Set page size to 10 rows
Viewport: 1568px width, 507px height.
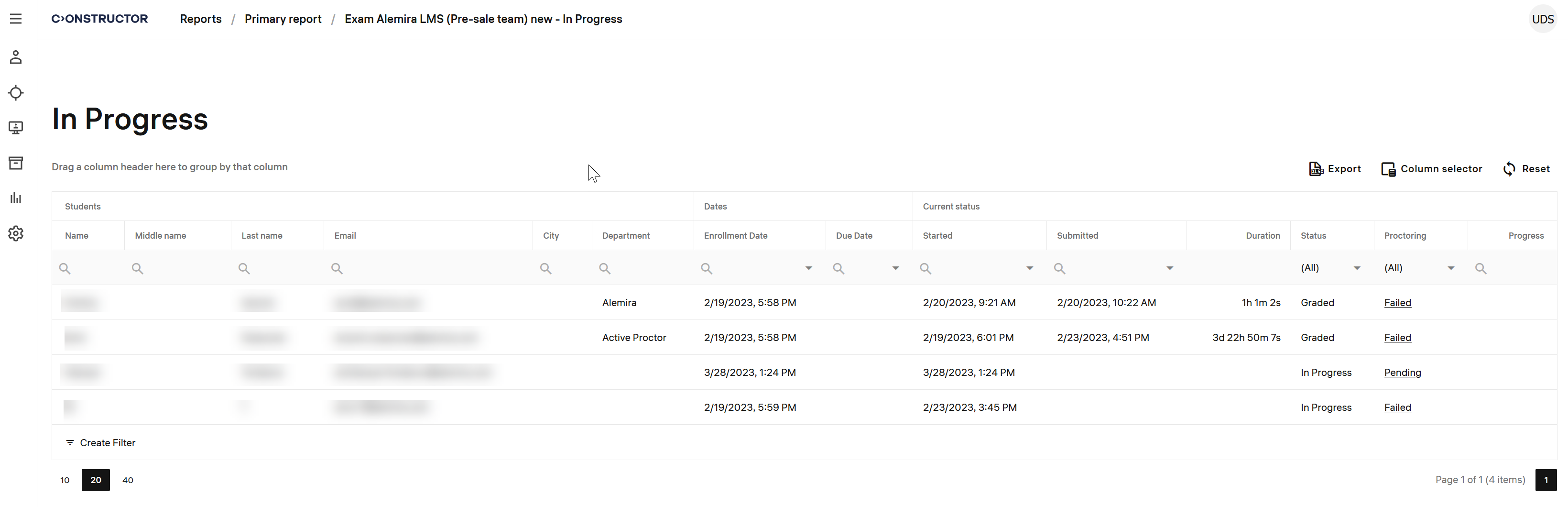pos(65,480)
